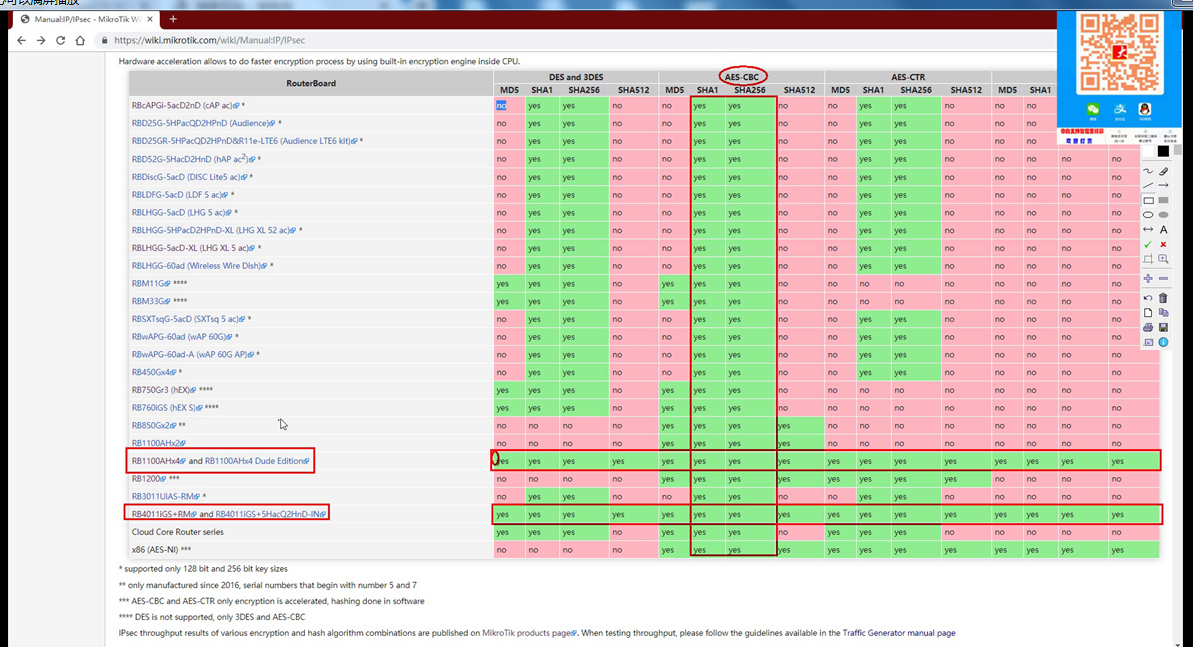Open the screenshot image icon
The width and height of the screenshot is (1193, 647).
tap(1148, 343)
